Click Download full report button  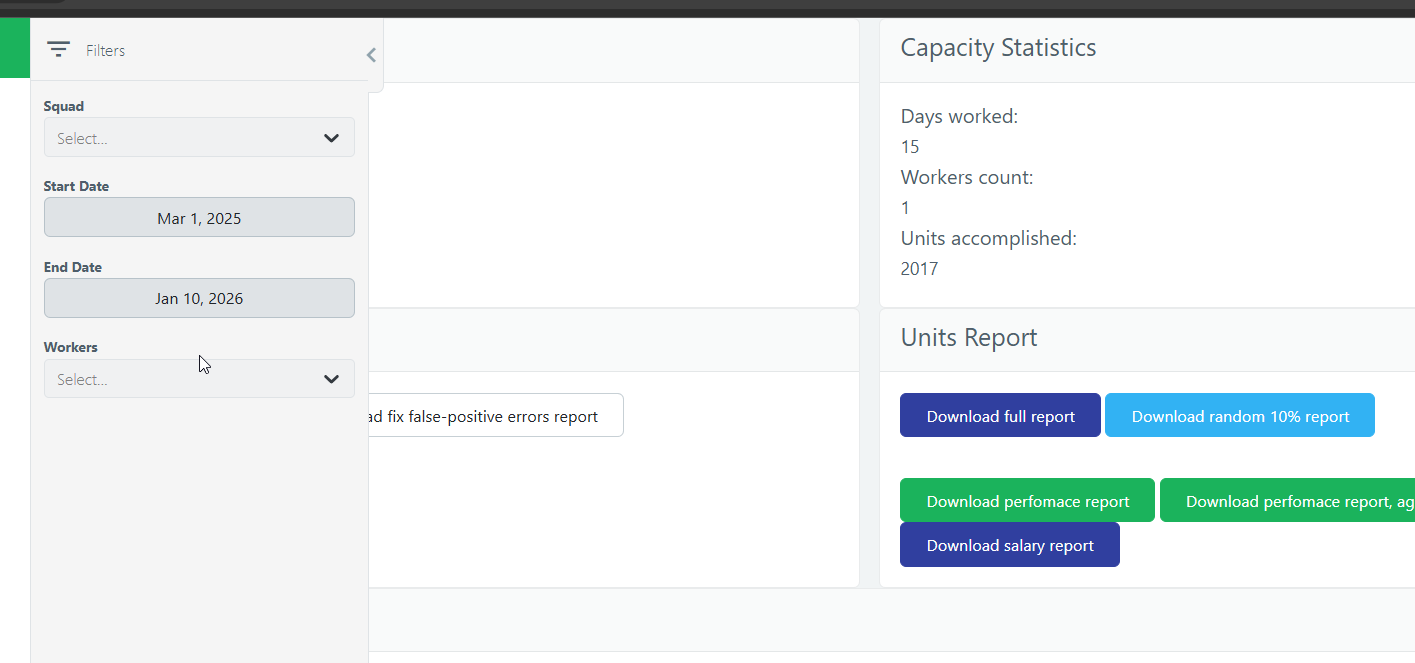click(1000, 416)
